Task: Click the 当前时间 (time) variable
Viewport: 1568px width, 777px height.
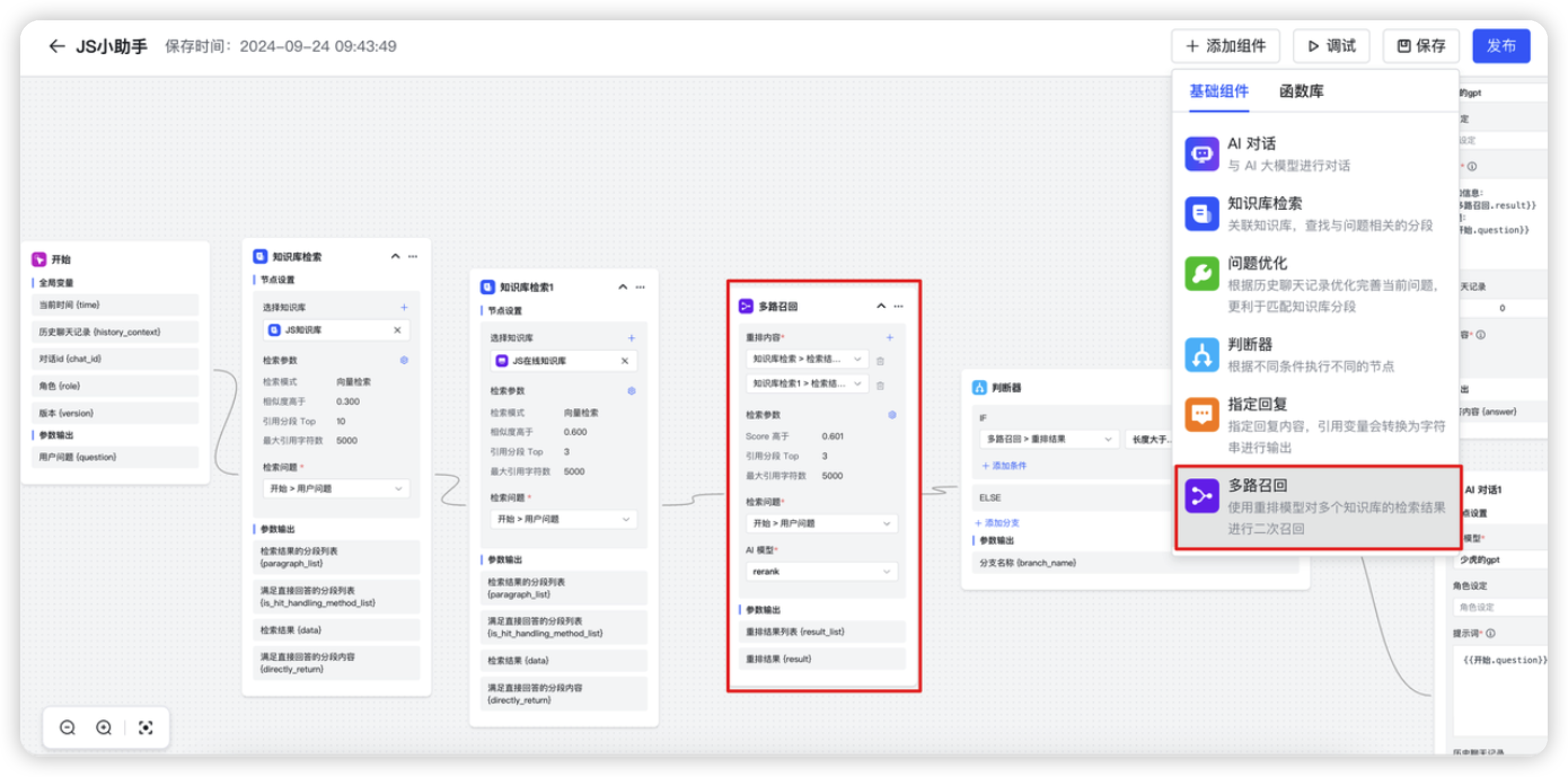Action: [x=115, y=305]
